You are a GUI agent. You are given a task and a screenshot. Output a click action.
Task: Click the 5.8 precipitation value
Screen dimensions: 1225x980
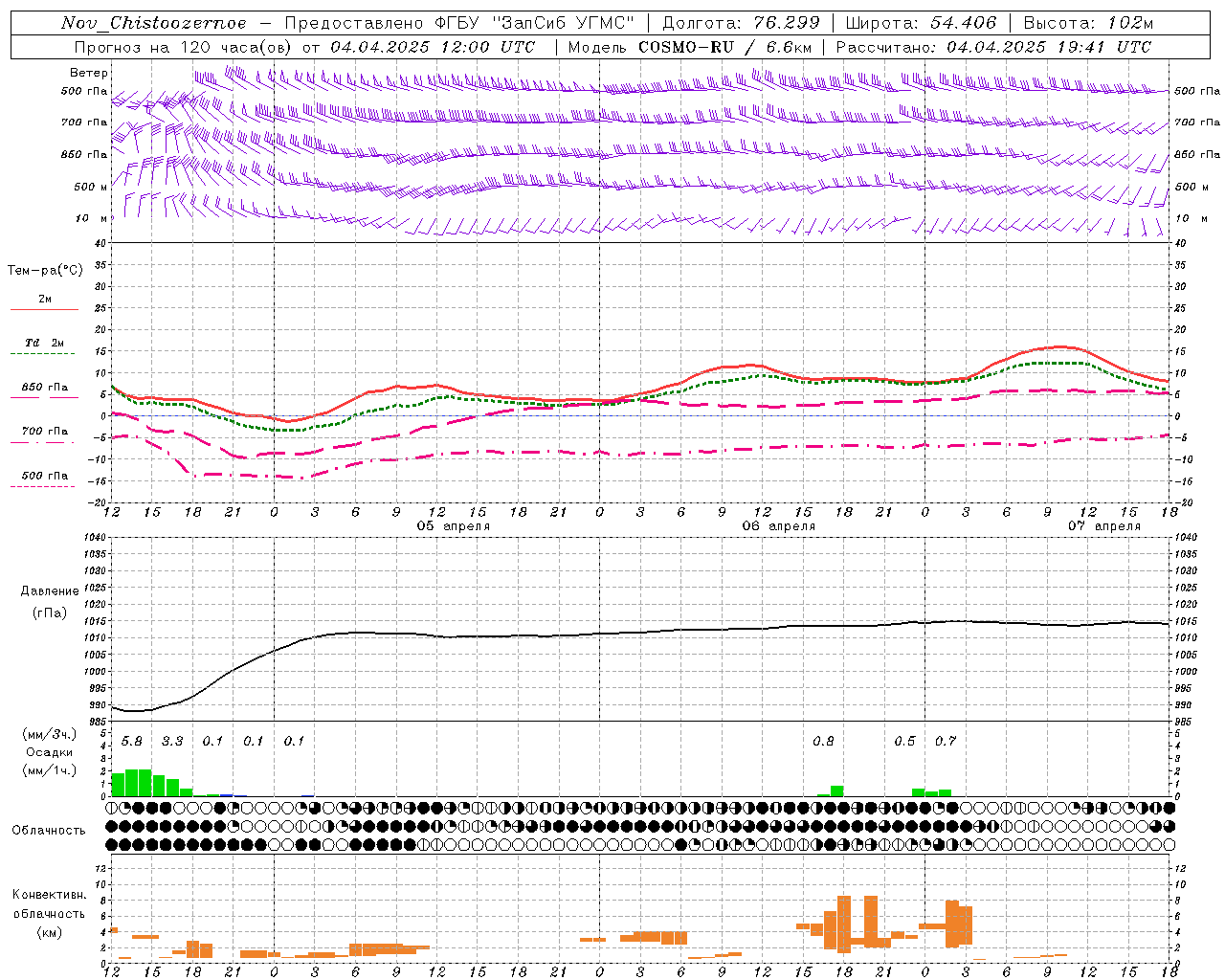point(132,741)
